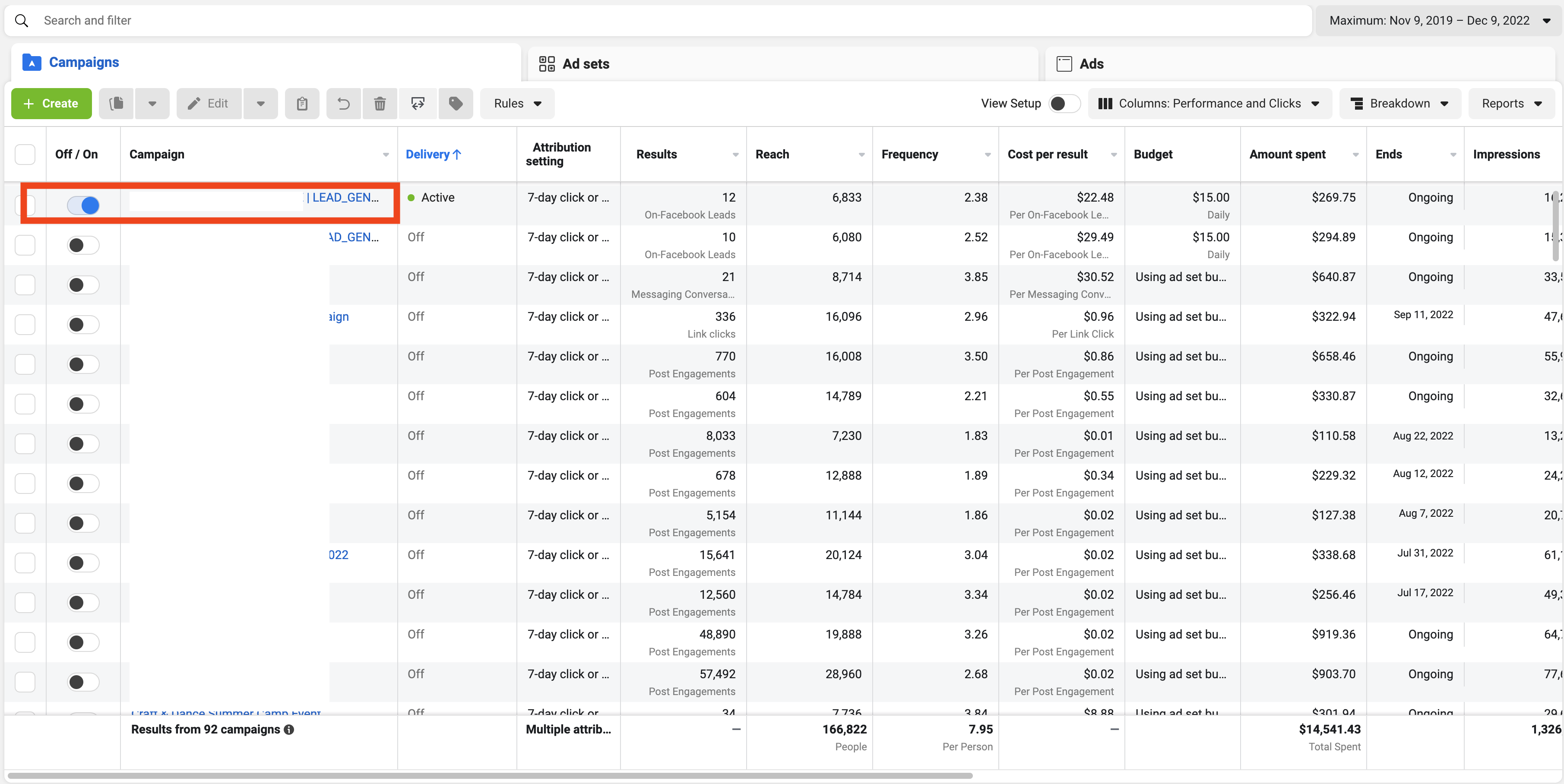Switch to the Ad sets tab
Viewport: 1564px width, 784px height.
pyautogui.click(x=574, y=64)
